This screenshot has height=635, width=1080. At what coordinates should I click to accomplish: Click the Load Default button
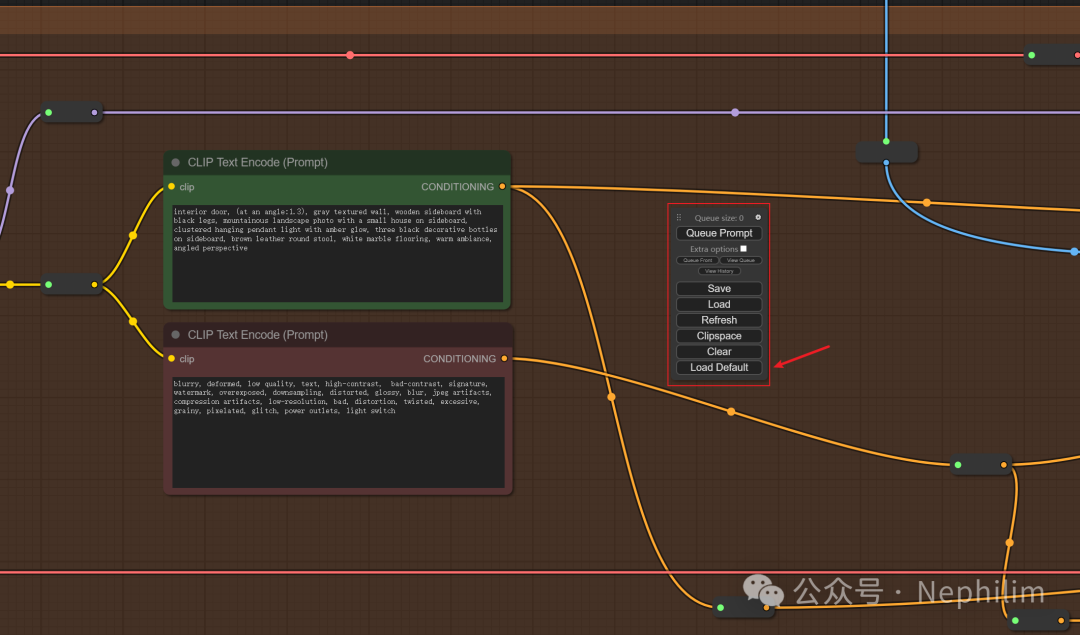coord(718,368)
